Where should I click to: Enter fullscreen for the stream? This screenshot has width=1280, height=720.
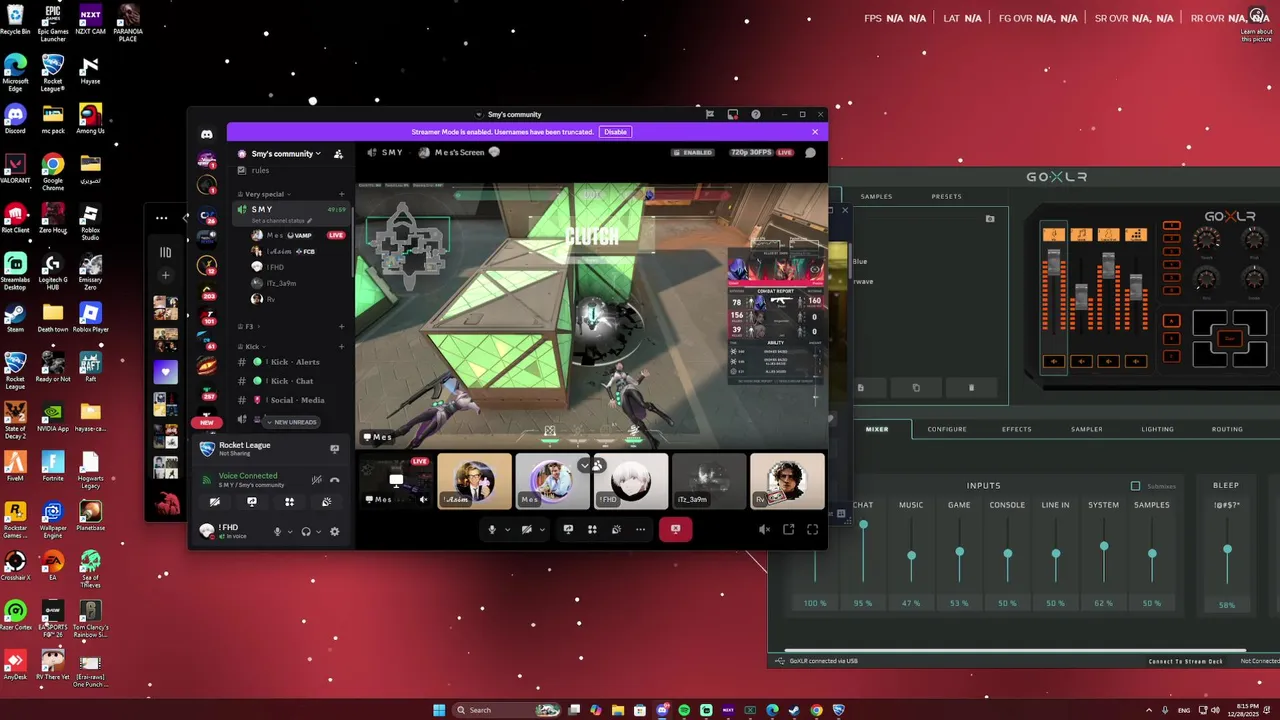click(x=812, y=529)
